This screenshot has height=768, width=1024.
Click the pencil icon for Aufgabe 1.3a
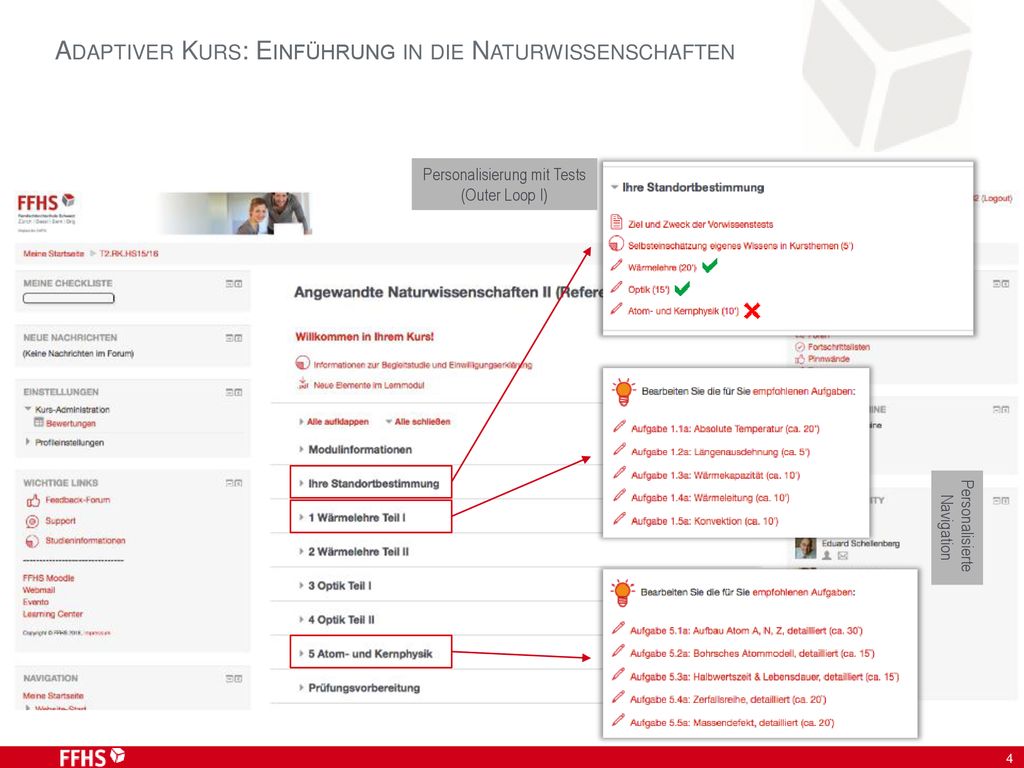(619, 473)
